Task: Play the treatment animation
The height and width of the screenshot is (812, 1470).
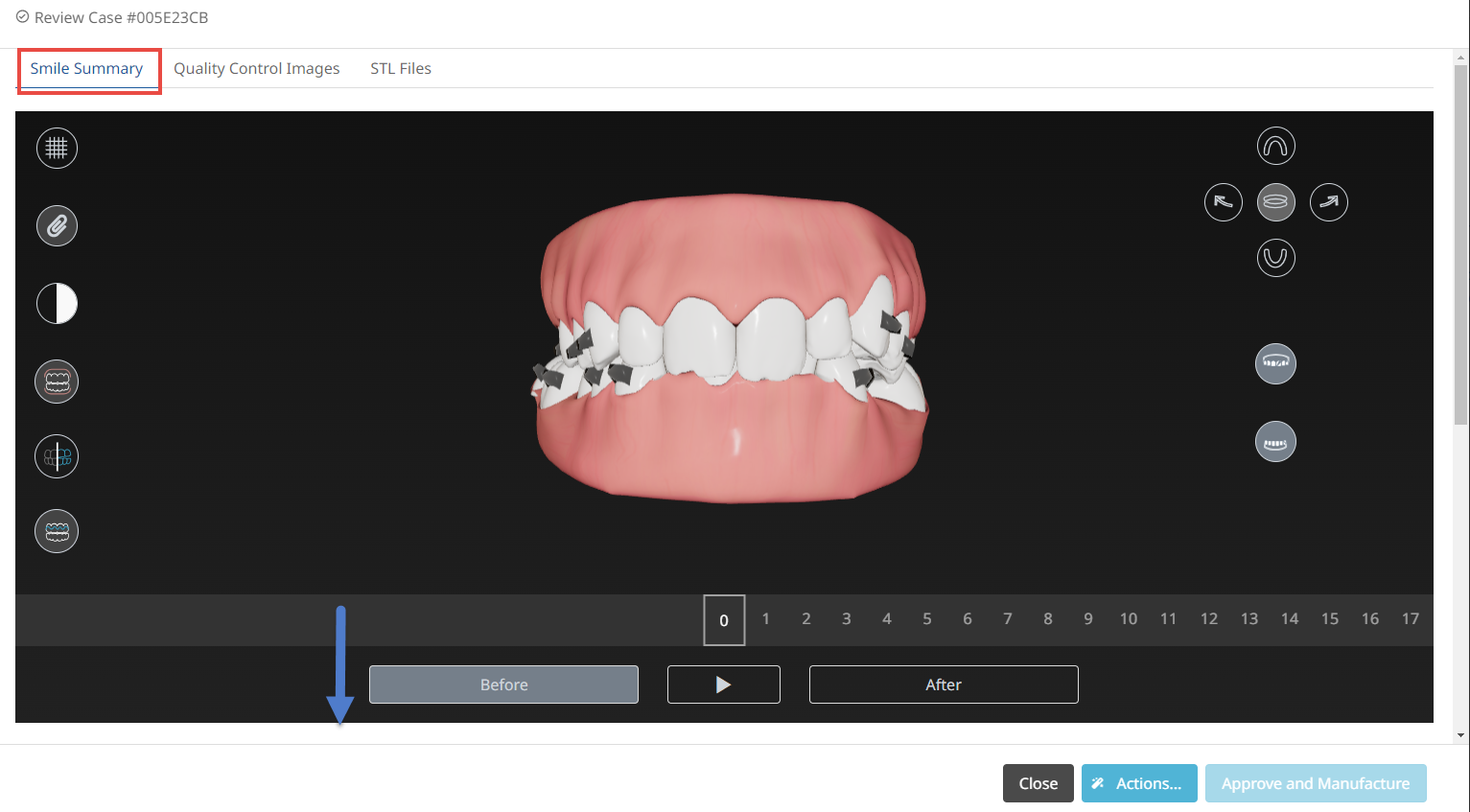Action: click(x=723, y=684)
